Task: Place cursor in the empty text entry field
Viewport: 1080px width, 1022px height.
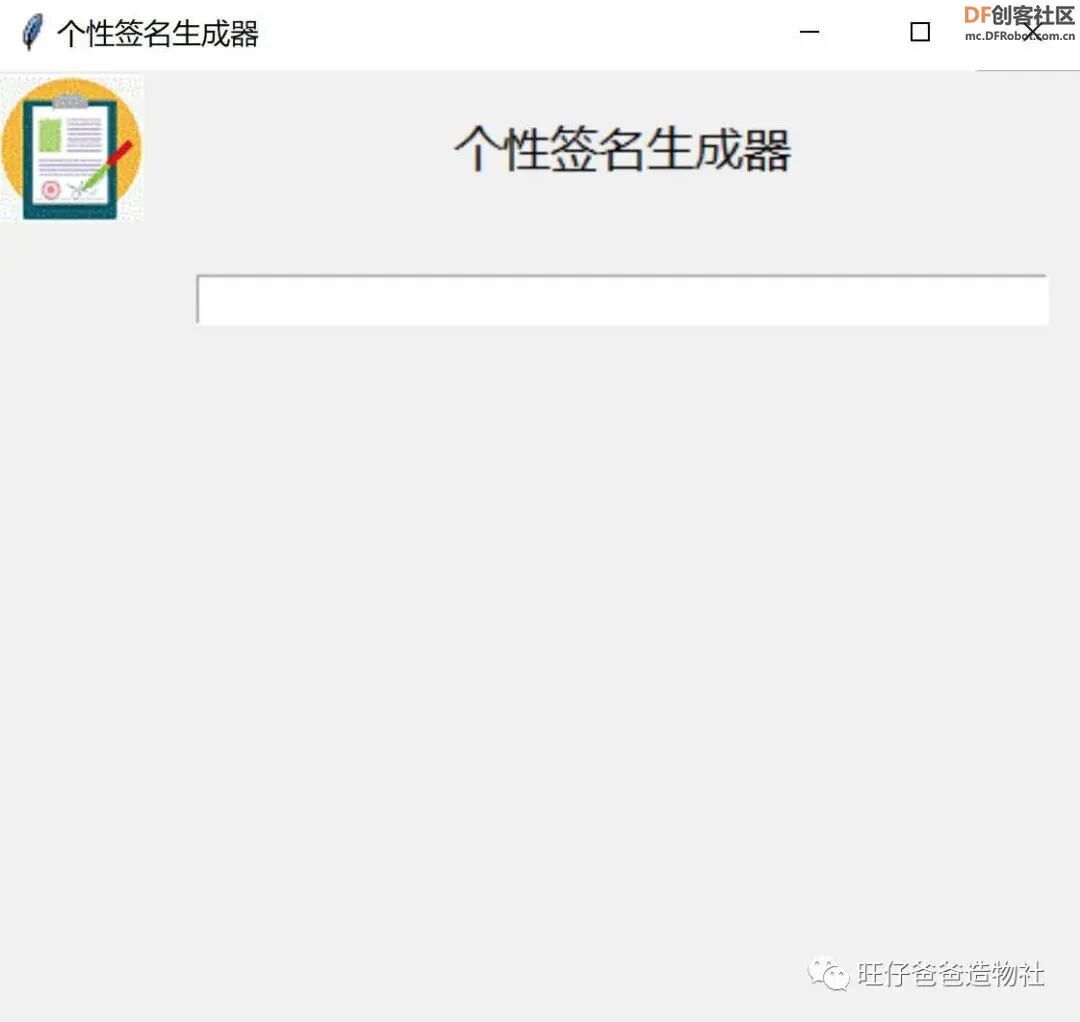Action: [x=623, y=299]
